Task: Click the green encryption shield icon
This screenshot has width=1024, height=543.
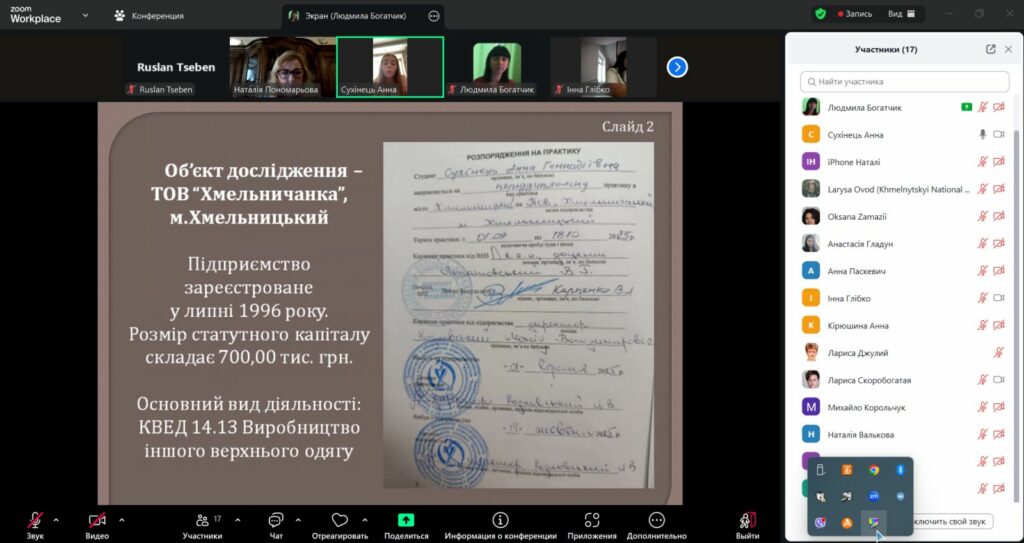Action: tap(820, 14)
